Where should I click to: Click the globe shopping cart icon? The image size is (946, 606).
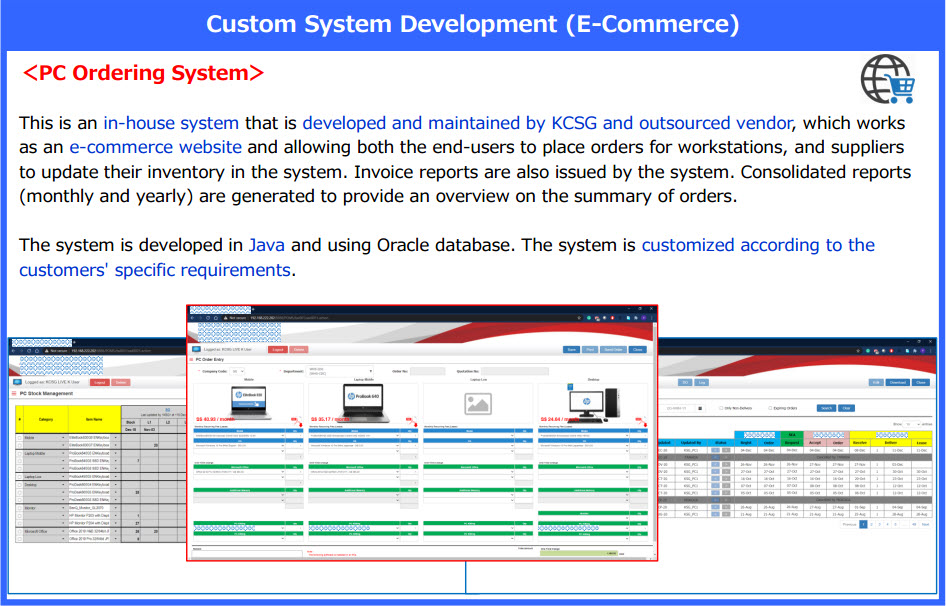point(888,79)
